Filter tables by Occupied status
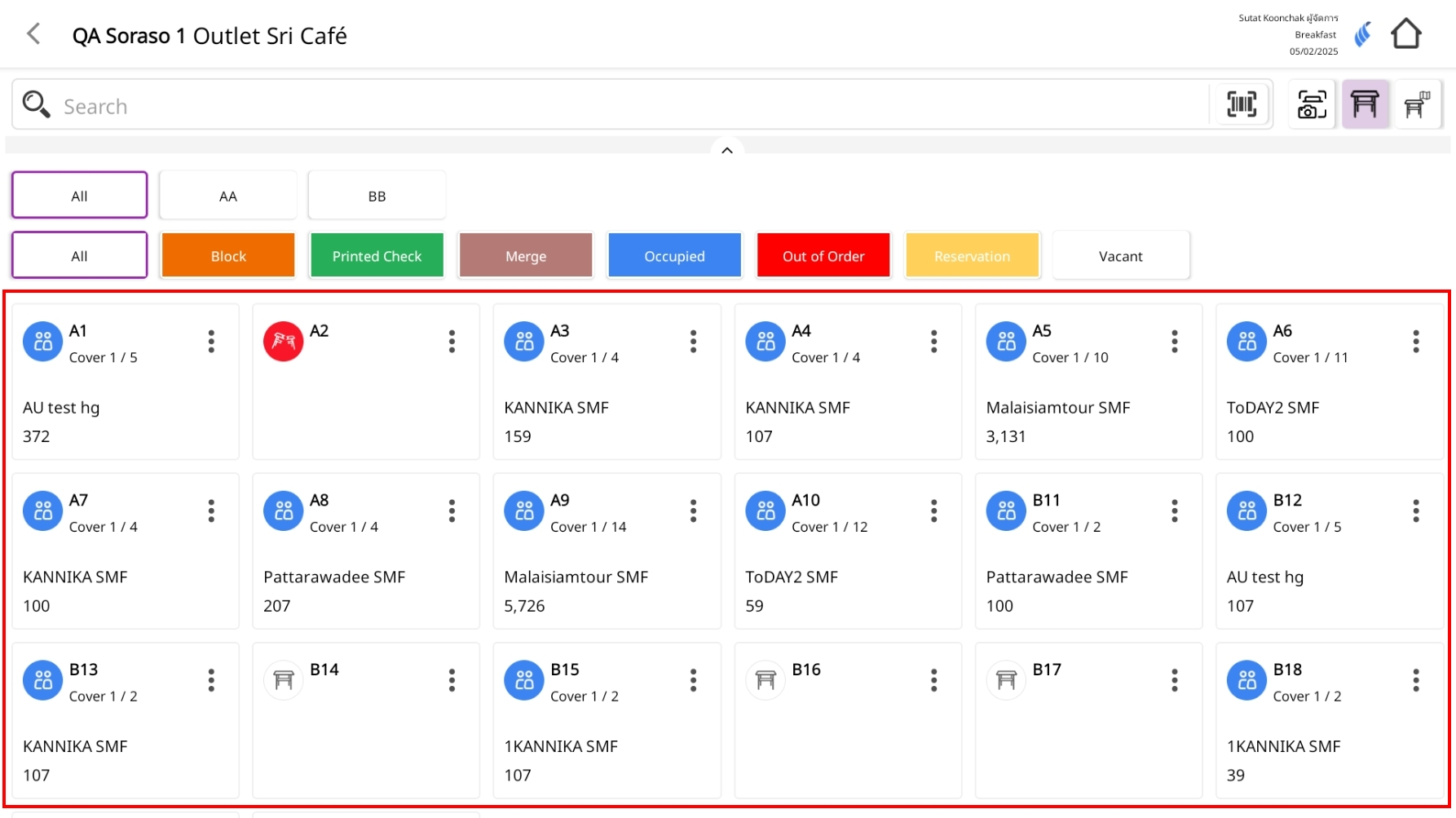This screenshot has width=1456, height=818. (674, 256)
